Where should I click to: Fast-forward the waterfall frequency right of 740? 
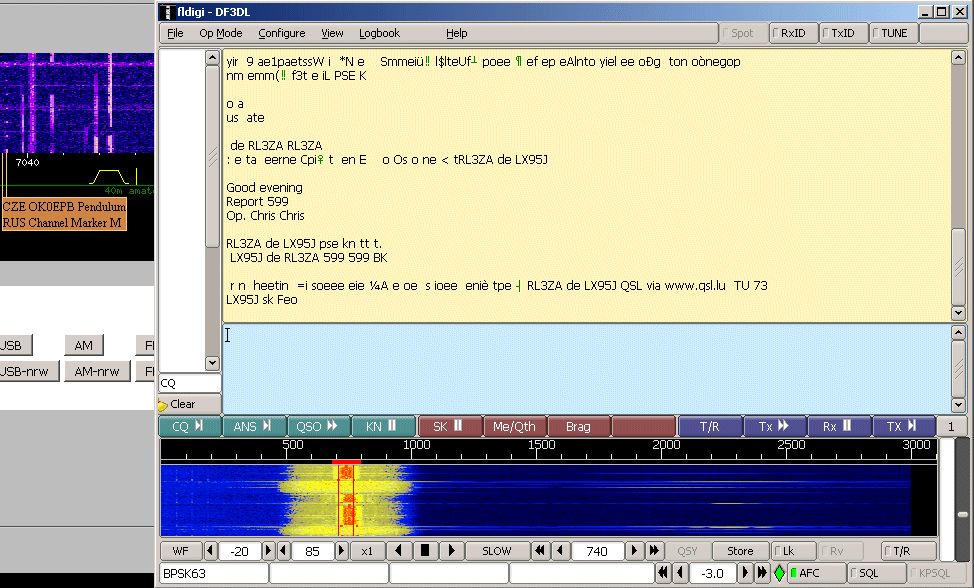(655, 551)
